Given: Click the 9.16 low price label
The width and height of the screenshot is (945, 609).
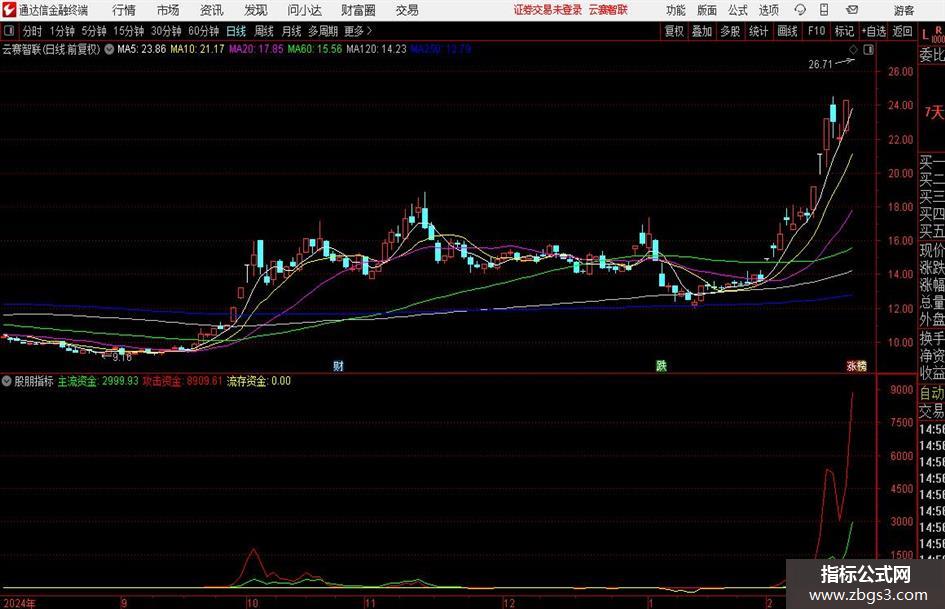Looking at the screenshot, I should [122, 357].
